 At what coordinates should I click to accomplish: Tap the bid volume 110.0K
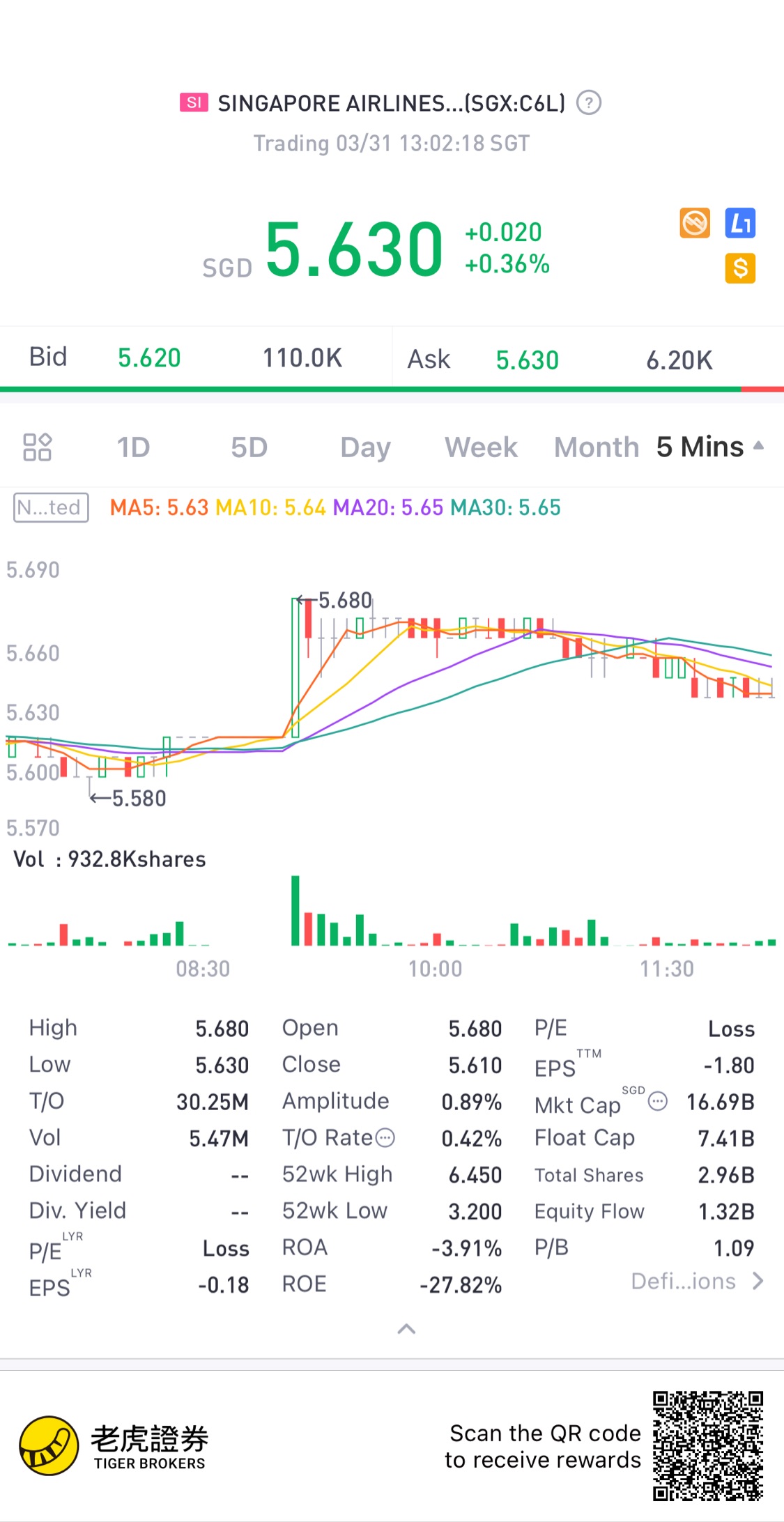tap(302, 358)
